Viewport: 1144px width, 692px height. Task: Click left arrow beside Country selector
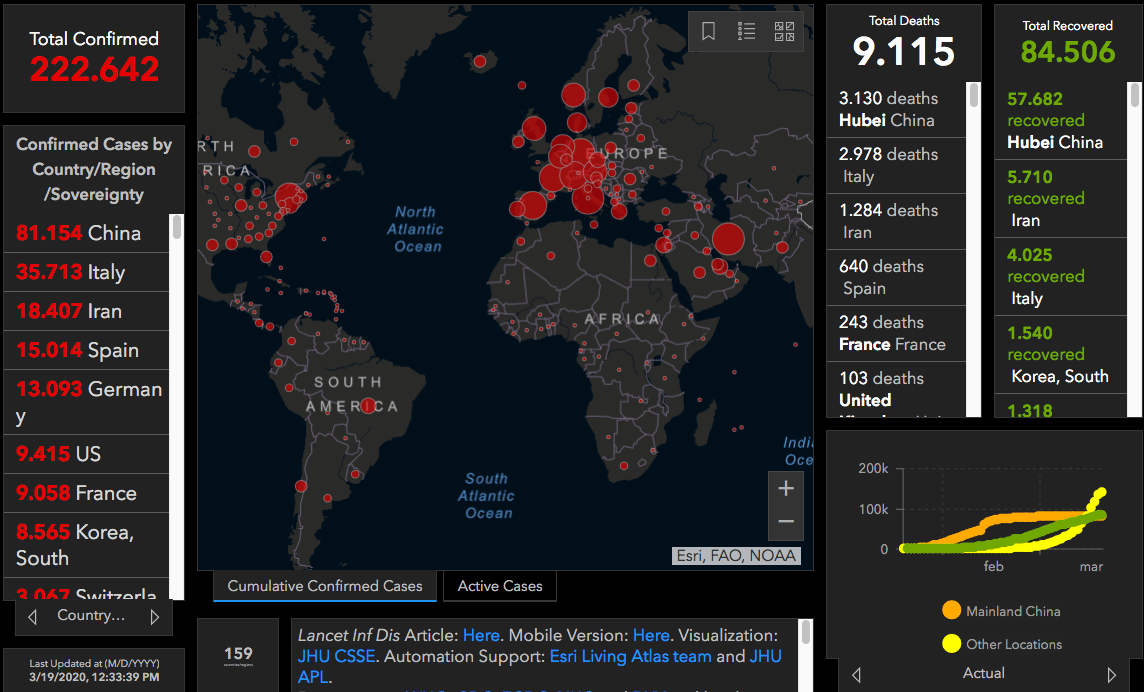coord(32,617)
